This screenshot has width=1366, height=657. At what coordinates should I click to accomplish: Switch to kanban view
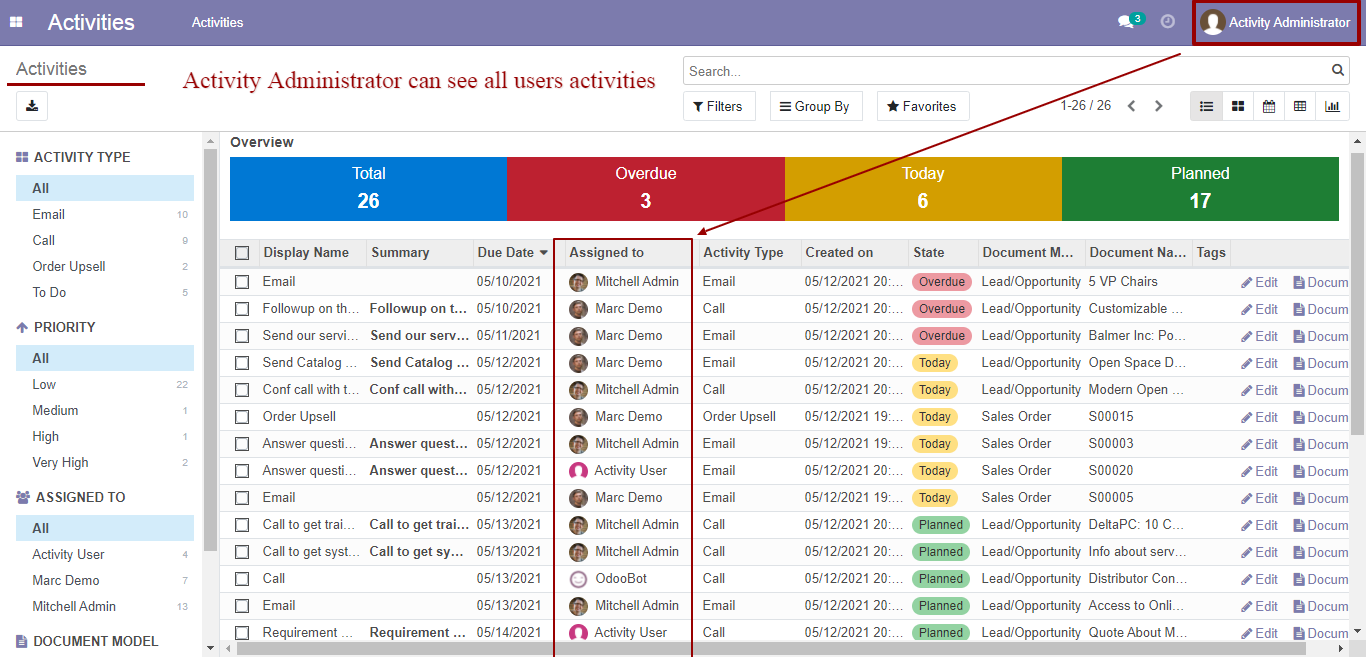1238,106
